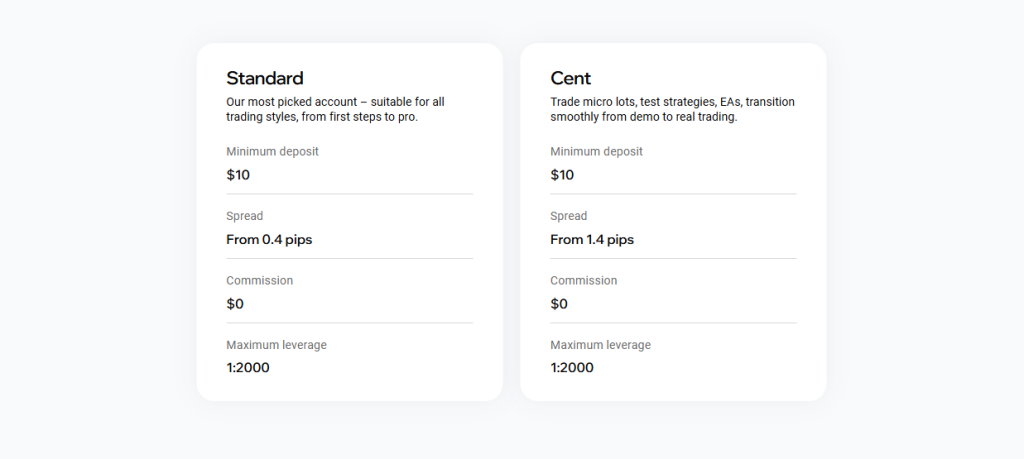Click the From 1.4 pips value
This screenshot has width=1024, height=459.
coord(592,240)
